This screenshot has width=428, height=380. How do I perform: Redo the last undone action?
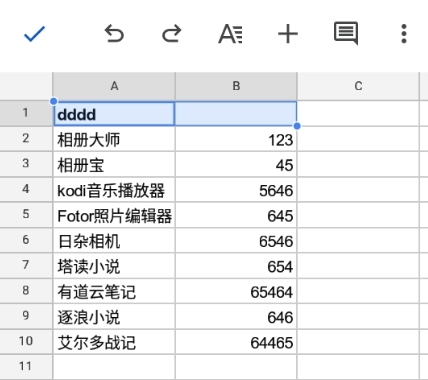[172, 34]
